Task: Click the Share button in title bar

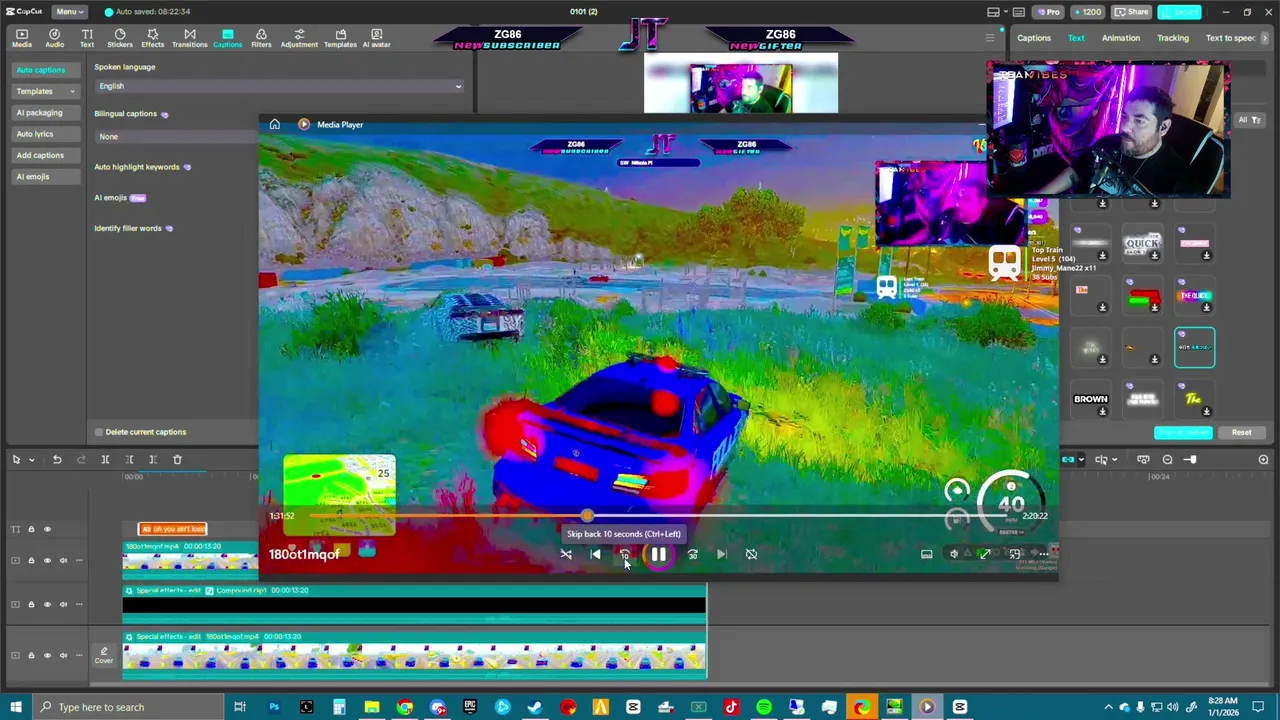Action: coord(1131,12)
